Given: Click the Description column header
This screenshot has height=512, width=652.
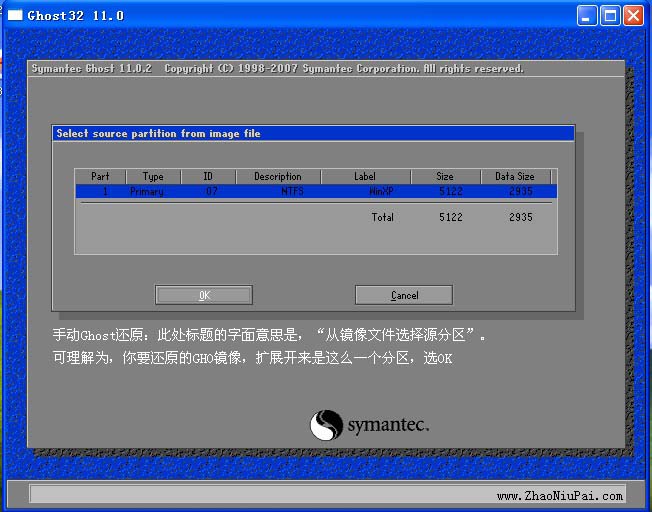Looking at the screenshot, I should point(278,176).
